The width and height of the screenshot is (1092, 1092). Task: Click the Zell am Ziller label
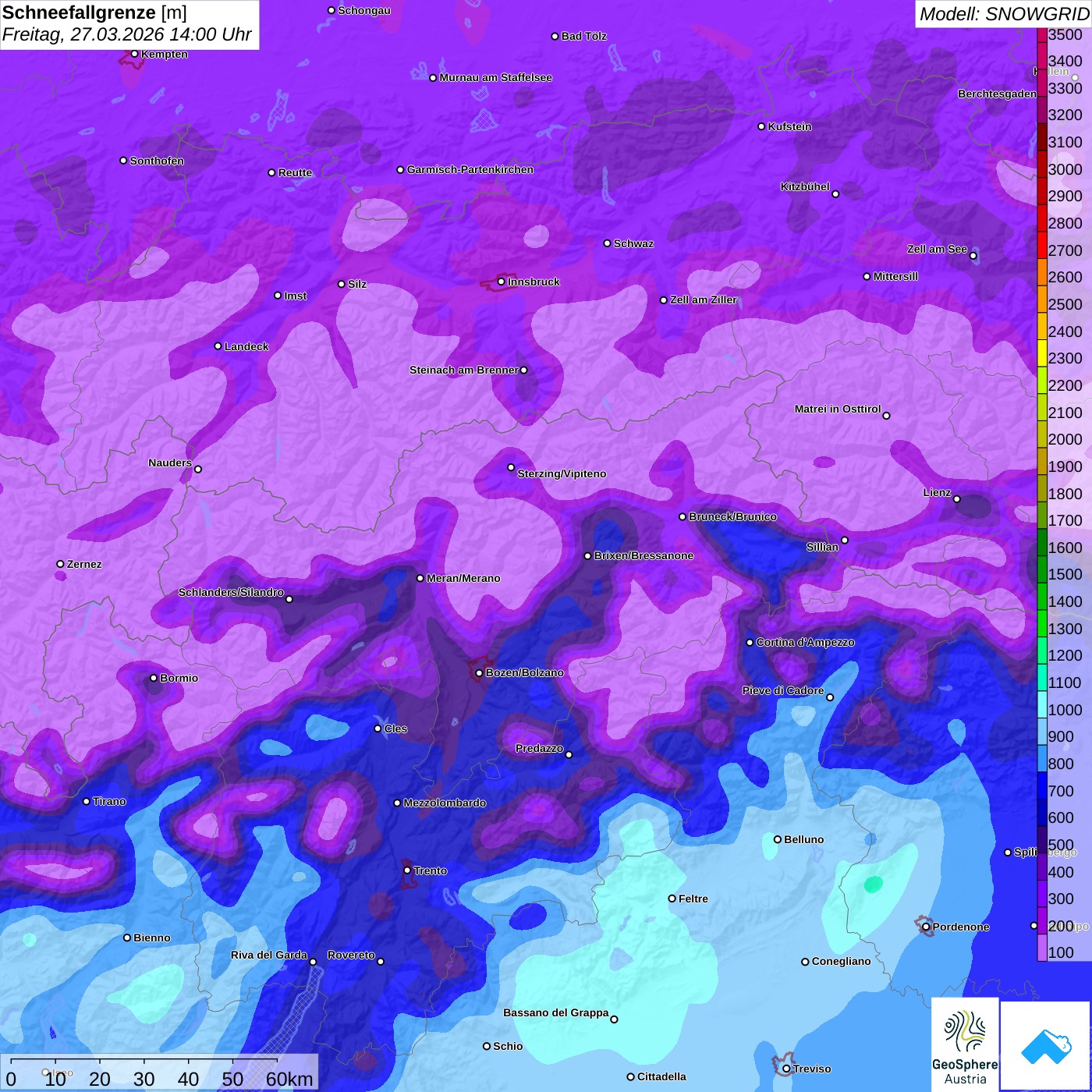(x=704, y=300)
